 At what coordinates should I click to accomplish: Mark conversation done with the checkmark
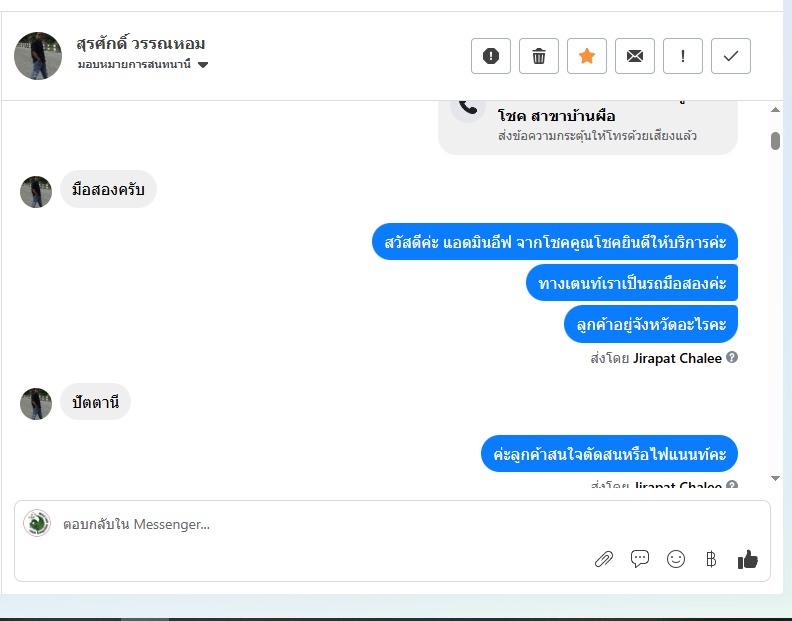point(730,56)
